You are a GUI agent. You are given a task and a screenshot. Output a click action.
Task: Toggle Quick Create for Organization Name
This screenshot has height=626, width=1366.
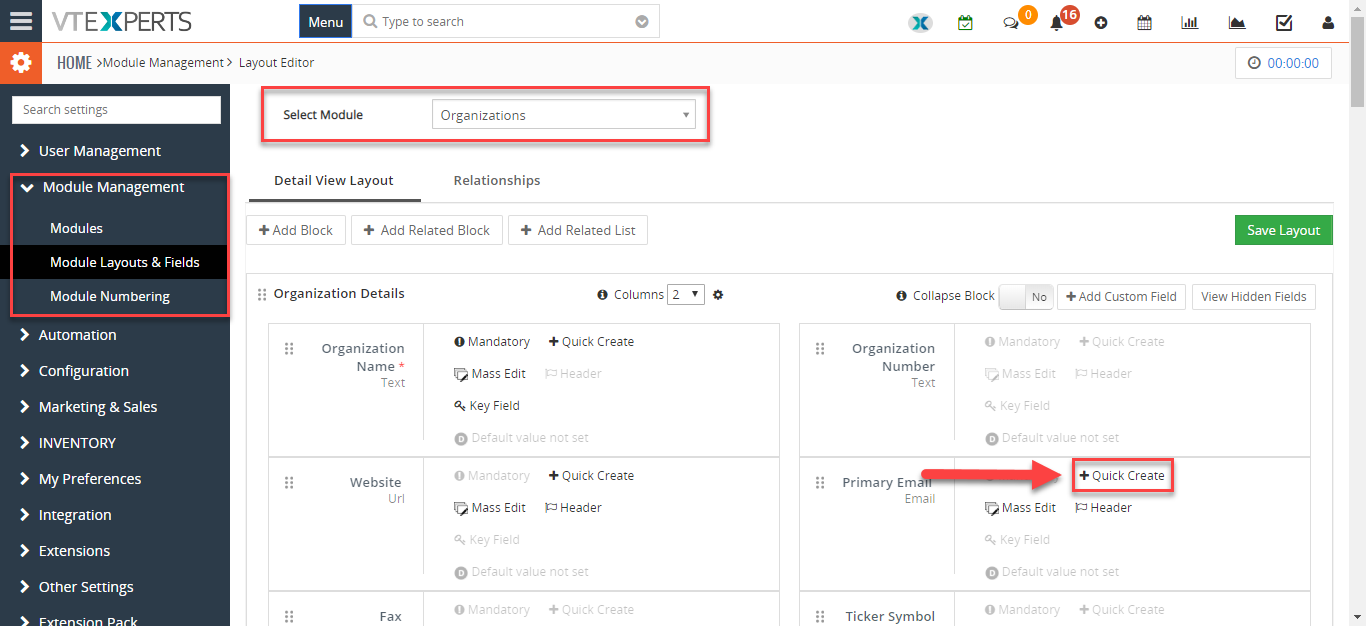(591, 342)
